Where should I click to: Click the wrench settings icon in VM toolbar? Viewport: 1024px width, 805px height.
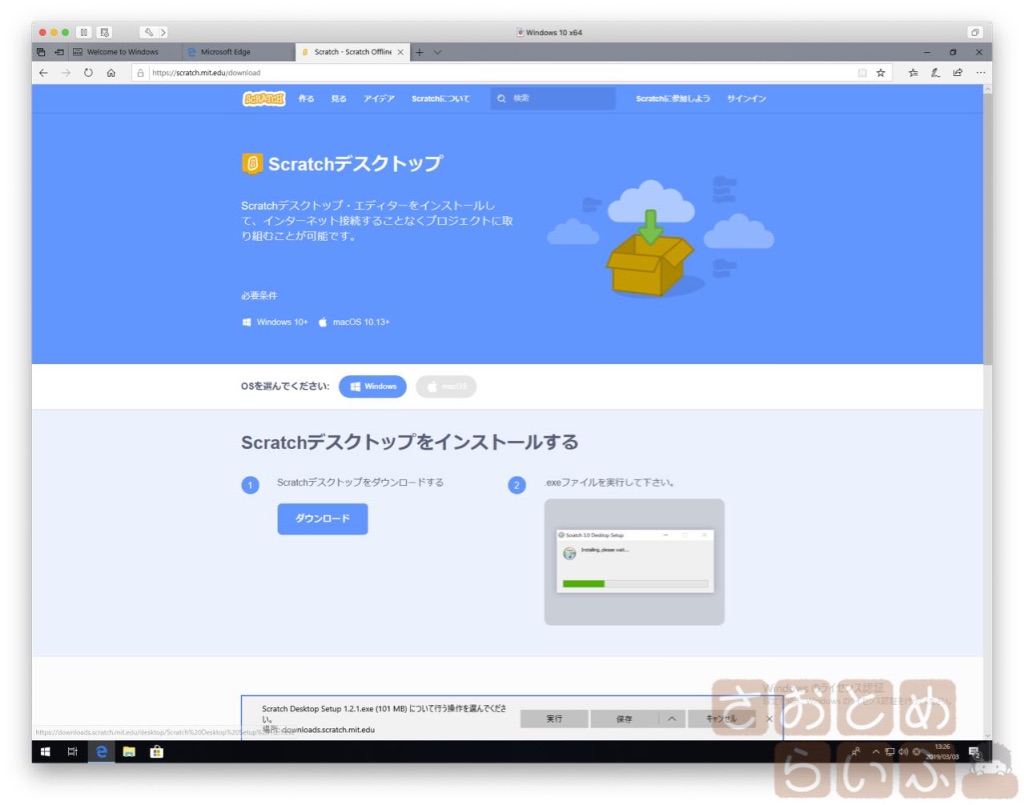149,32
